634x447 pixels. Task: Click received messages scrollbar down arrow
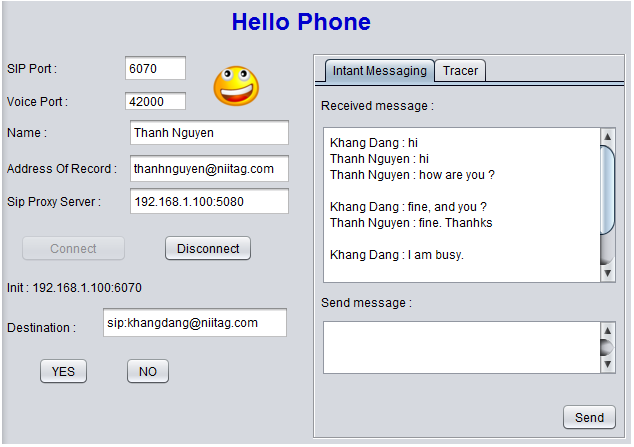[x=607, y=274]
